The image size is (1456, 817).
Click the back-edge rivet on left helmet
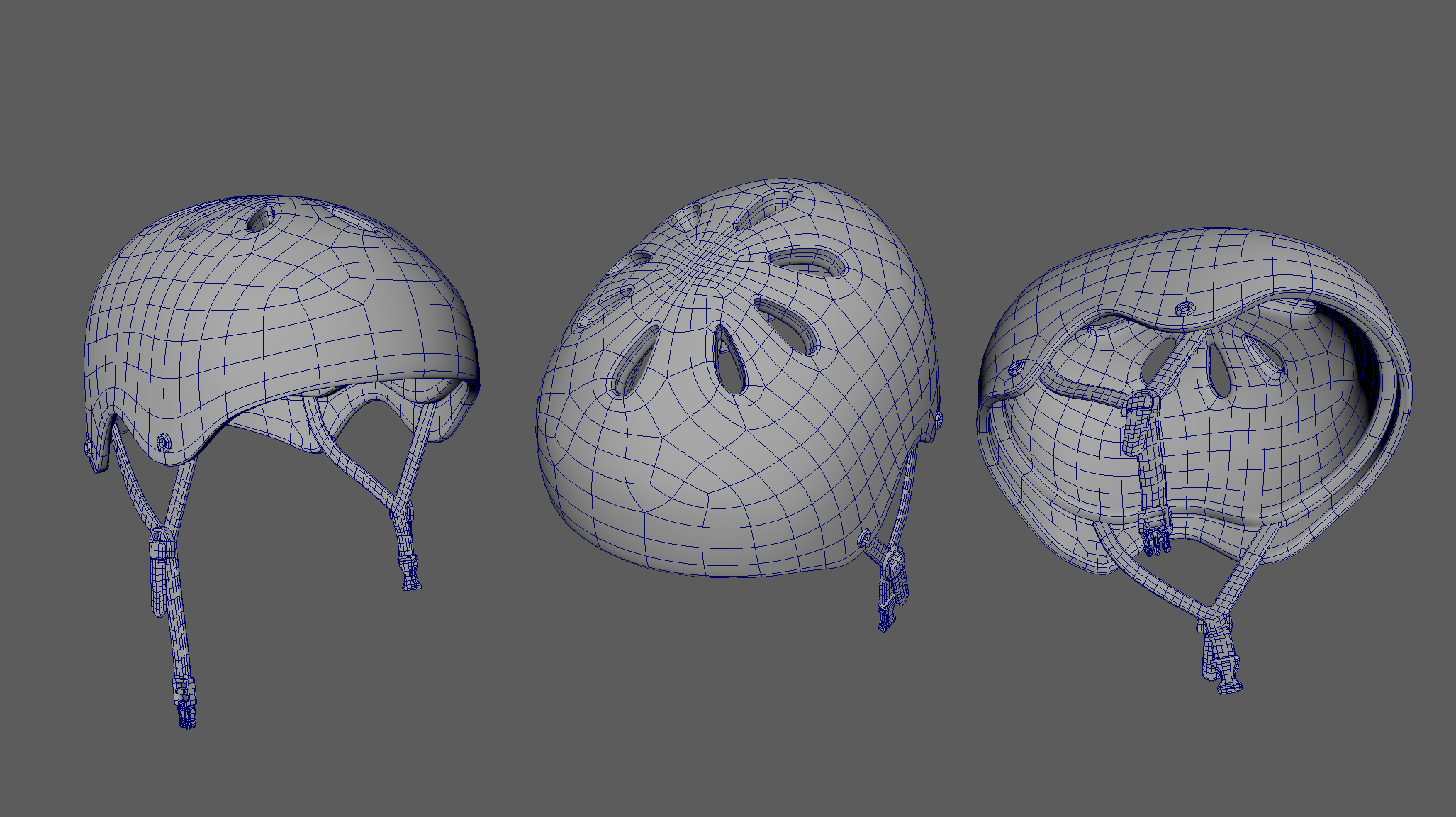89,448
